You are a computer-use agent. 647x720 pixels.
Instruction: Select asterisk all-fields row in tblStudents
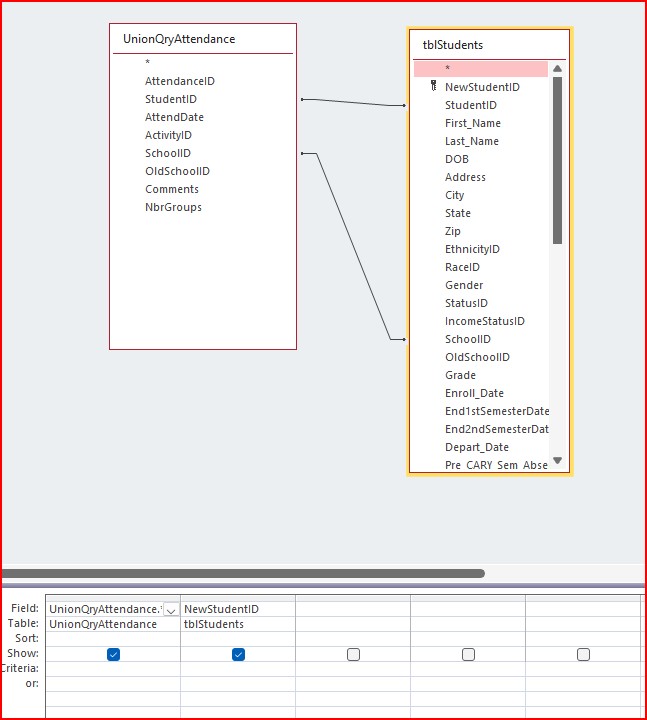481,69
